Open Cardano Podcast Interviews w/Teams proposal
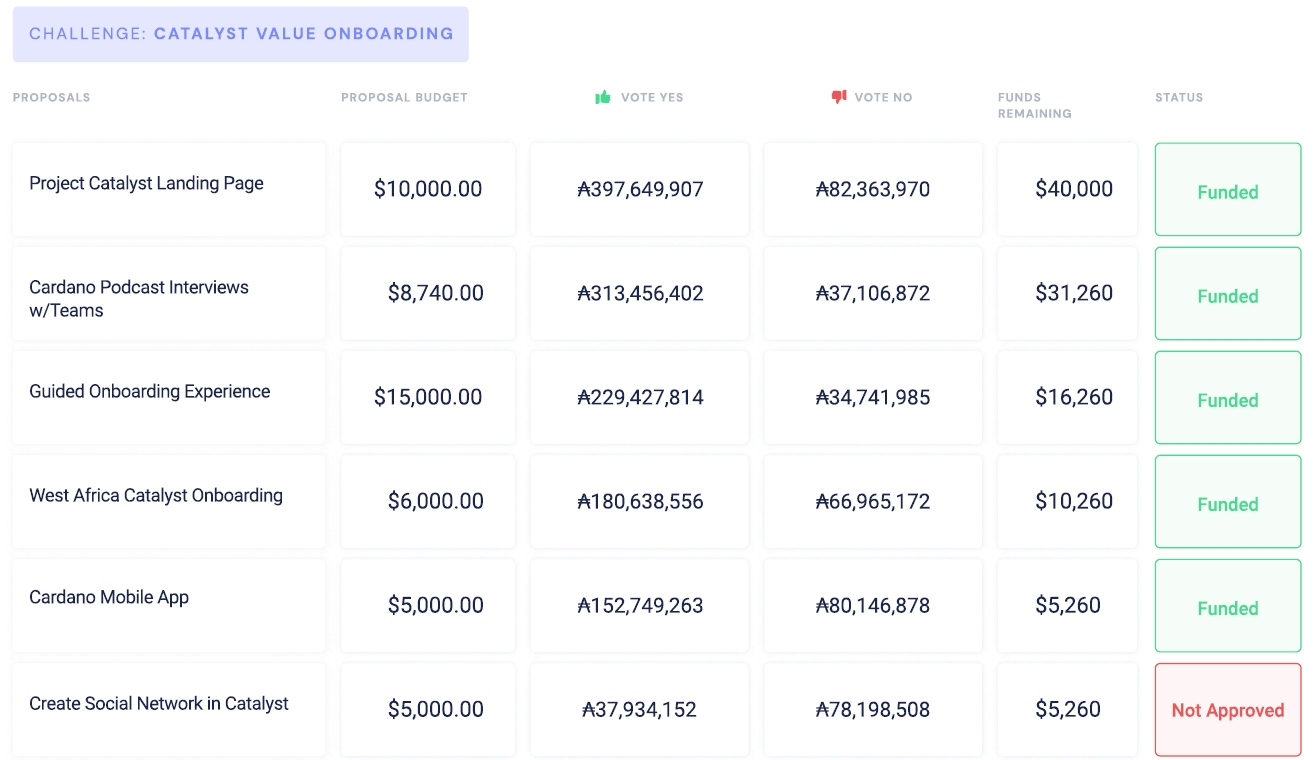The image size is (1315, 760). click(x=138, y=299)
